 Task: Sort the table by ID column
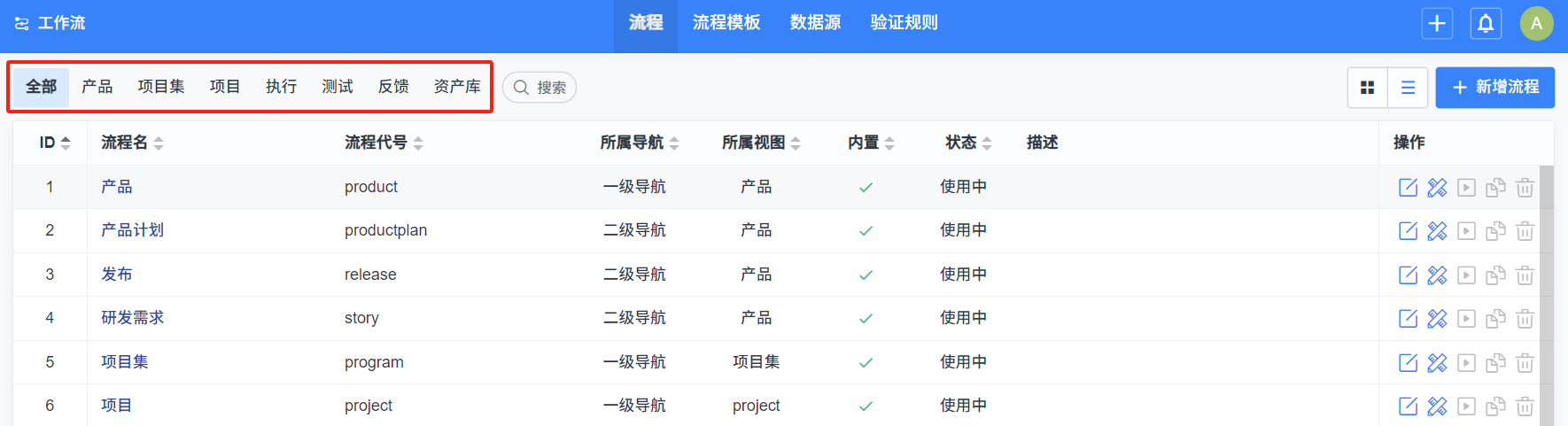55,143
